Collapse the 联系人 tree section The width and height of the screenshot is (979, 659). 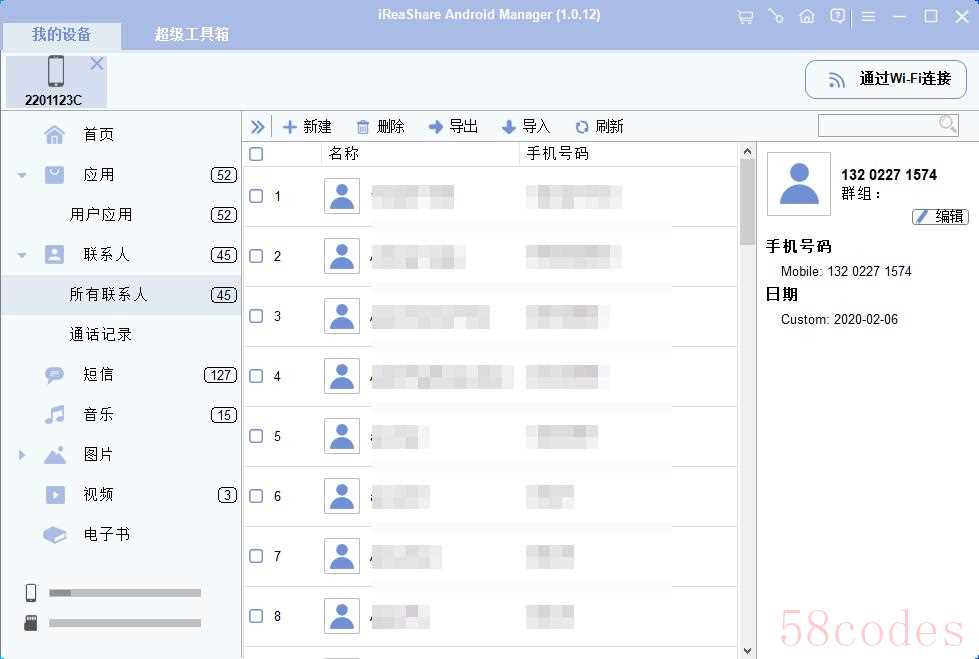[x=22, y=255]
